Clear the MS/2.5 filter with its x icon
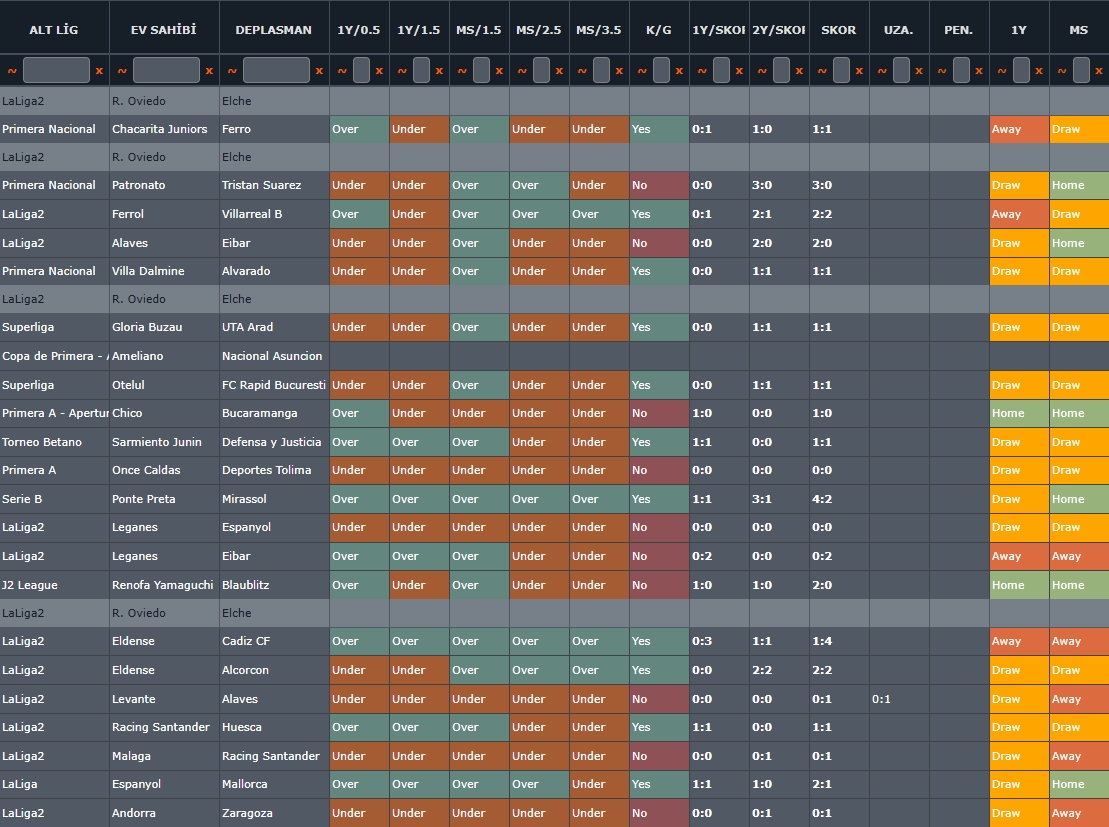 [x=559, y=71]
